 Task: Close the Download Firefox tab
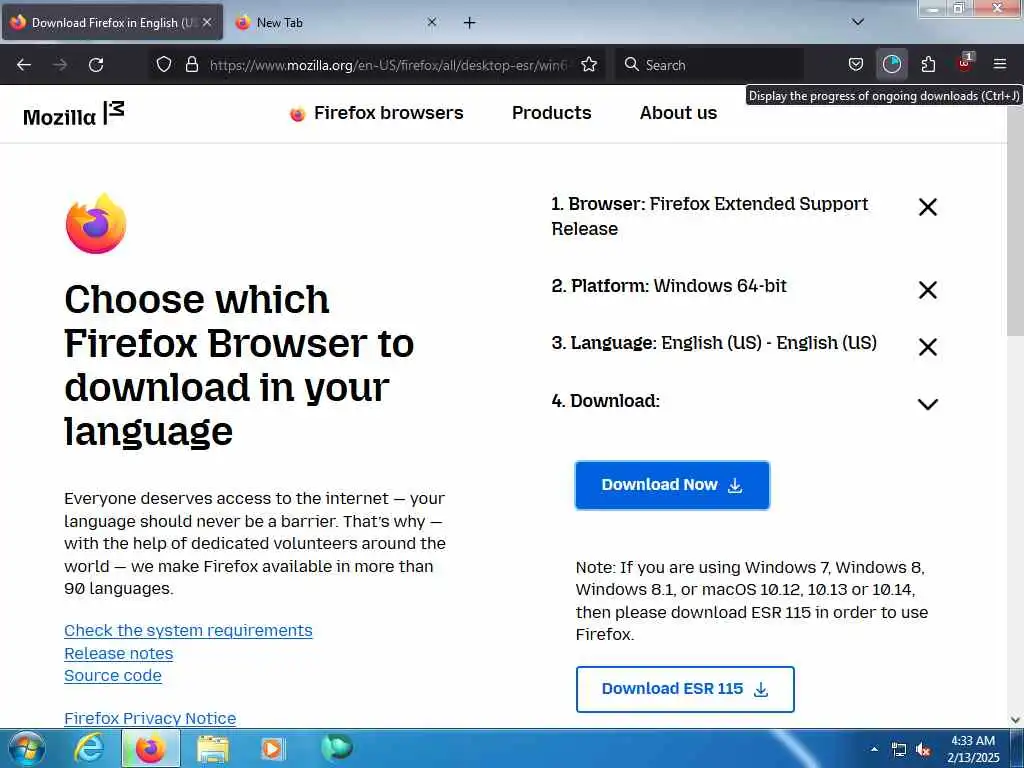coord(206,22)
